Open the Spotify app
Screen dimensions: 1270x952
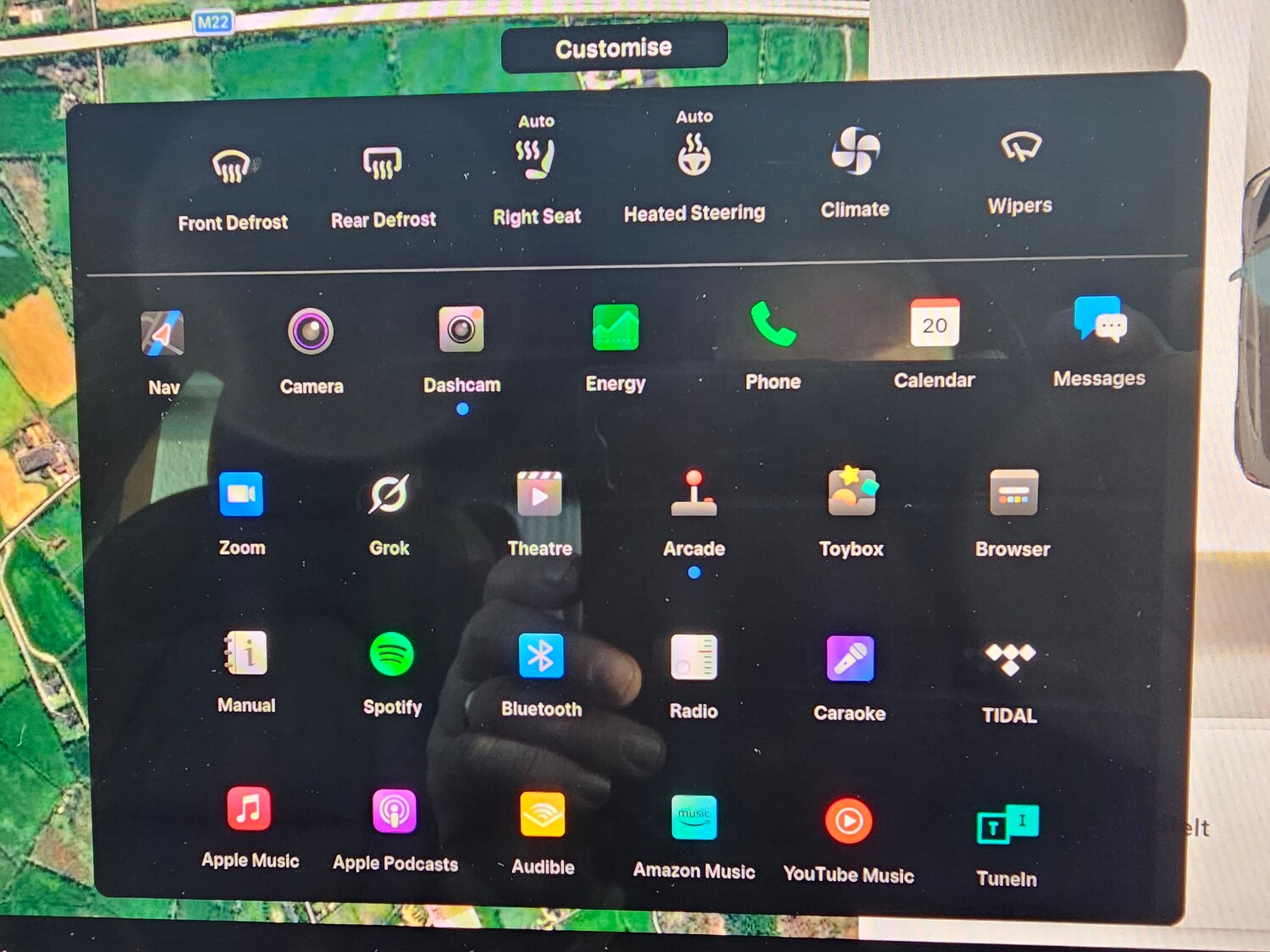click(x=391, y=655)
